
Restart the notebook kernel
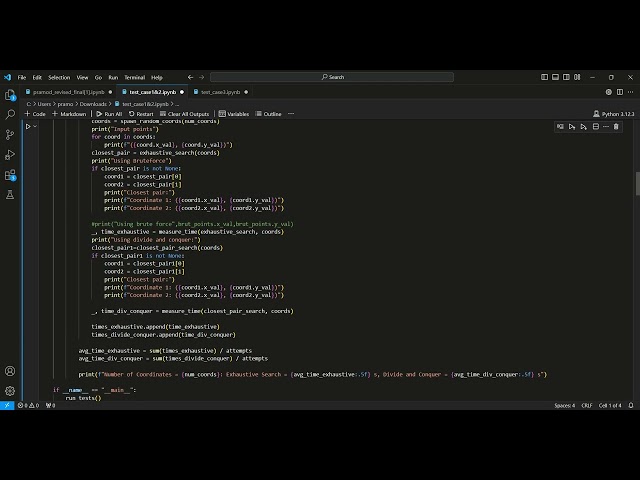[141, 114]
